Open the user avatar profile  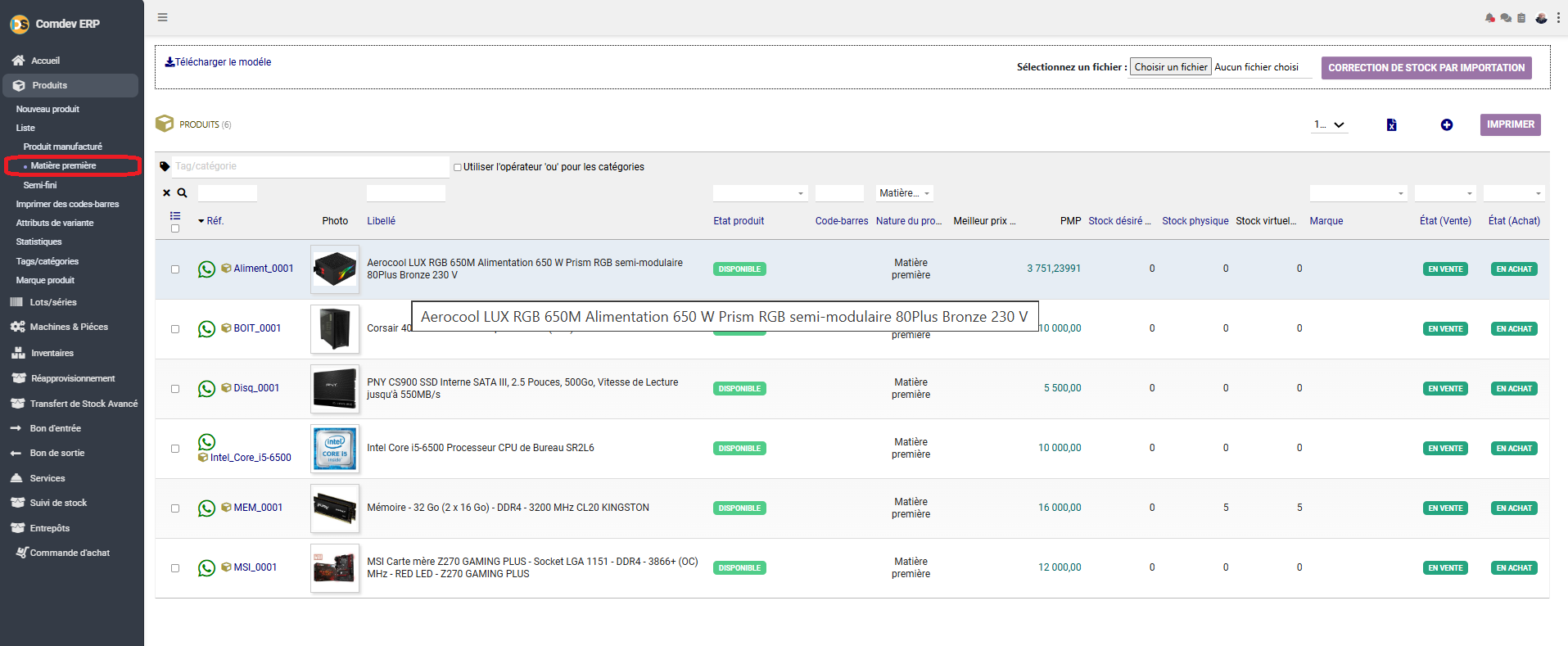pos(1541,18)
